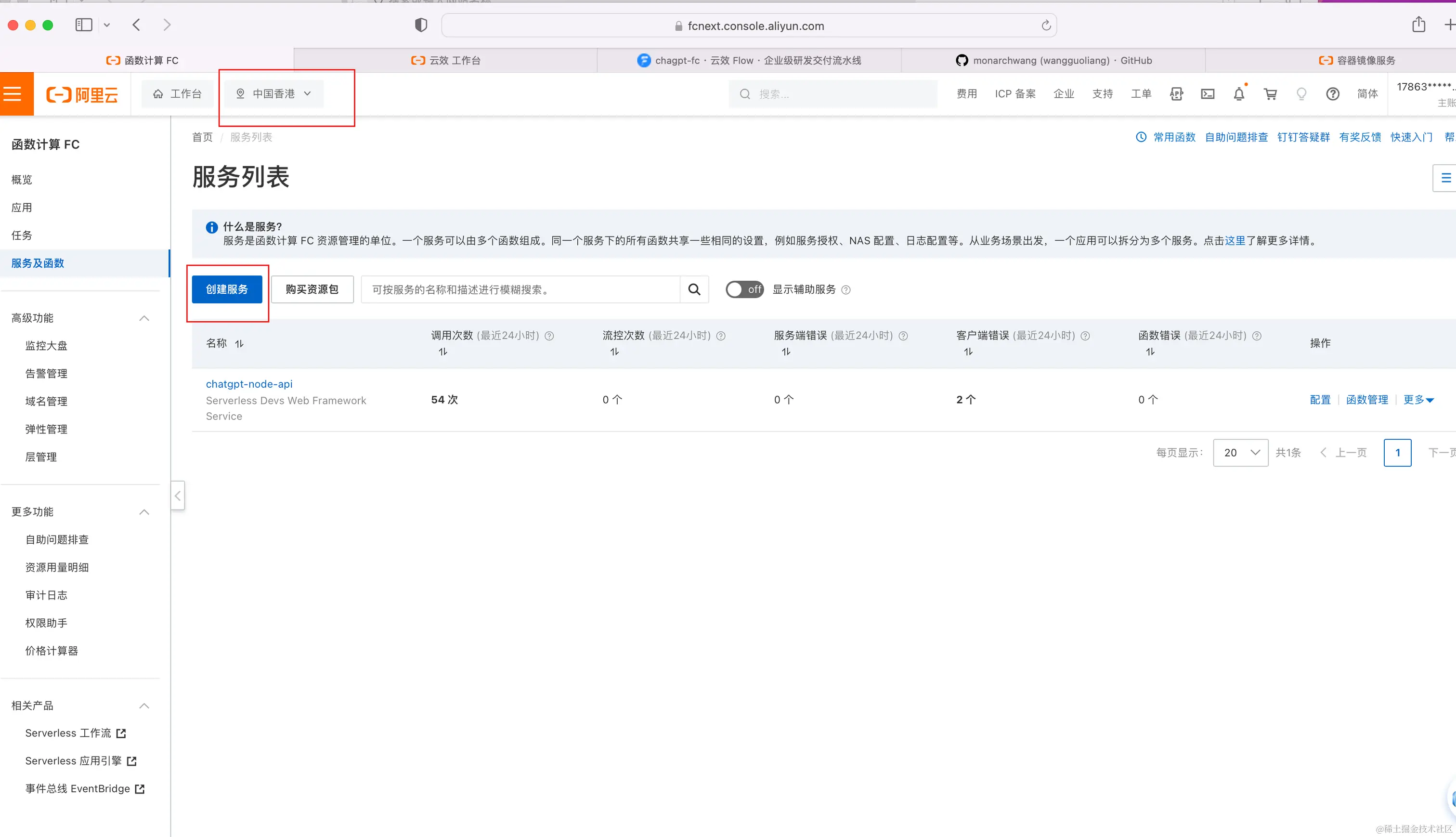Open the chatgpt-node-api service link
Image resolution: width=1456 pixels, height=837 pixels.
pos(249,383)
